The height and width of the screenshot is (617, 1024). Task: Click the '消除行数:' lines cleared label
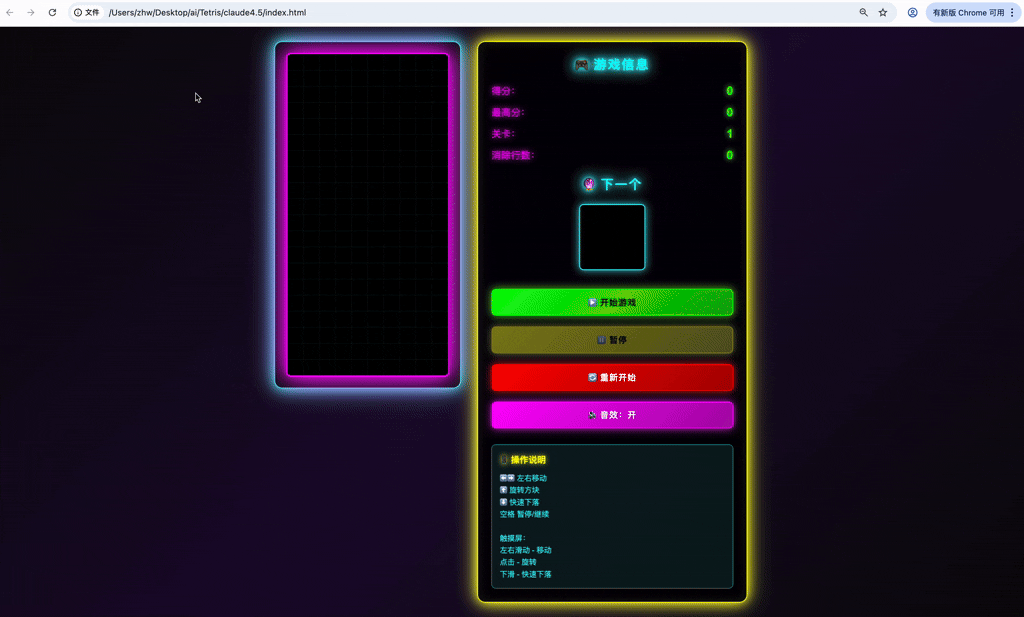[513, 155]
